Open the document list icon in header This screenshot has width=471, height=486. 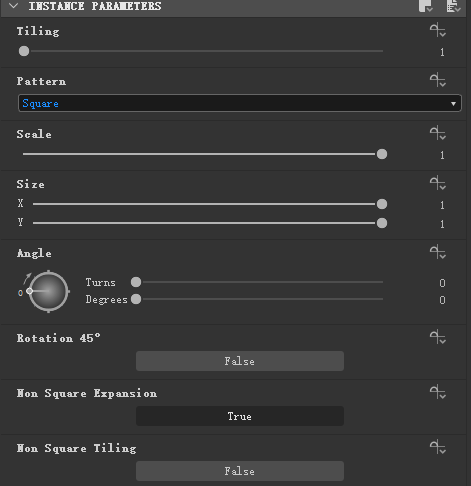coord(453,6)
